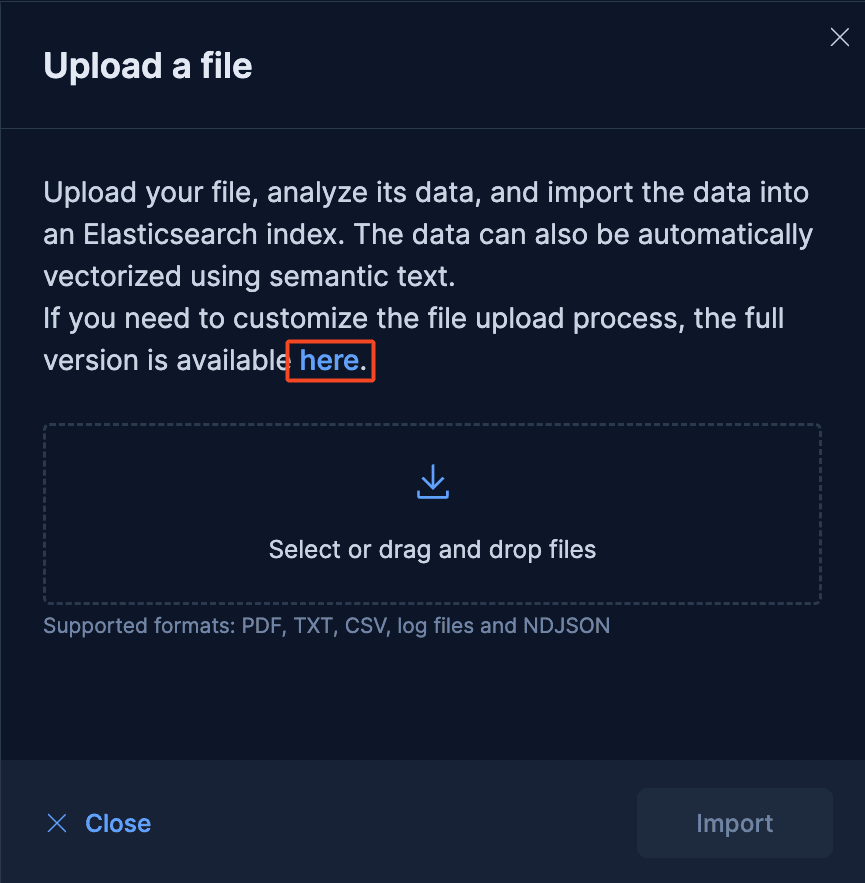The image size is (865, 883).
Task: Click the upload arrow icon in the drop zone
Action: tap(432, 482)
